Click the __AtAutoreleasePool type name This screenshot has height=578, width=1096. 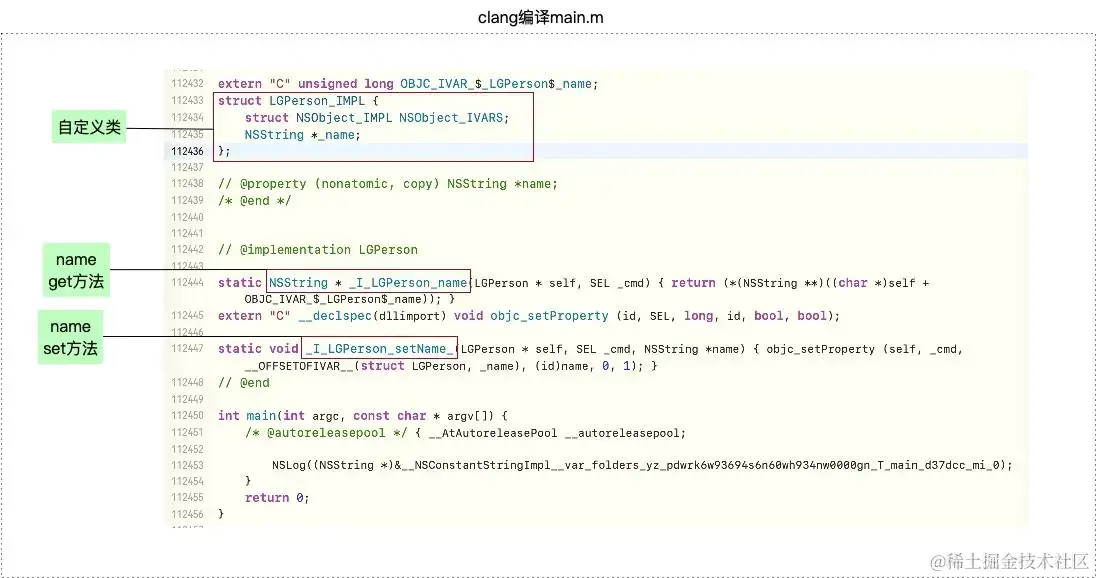pyautogui.click(x=493, y=433)
